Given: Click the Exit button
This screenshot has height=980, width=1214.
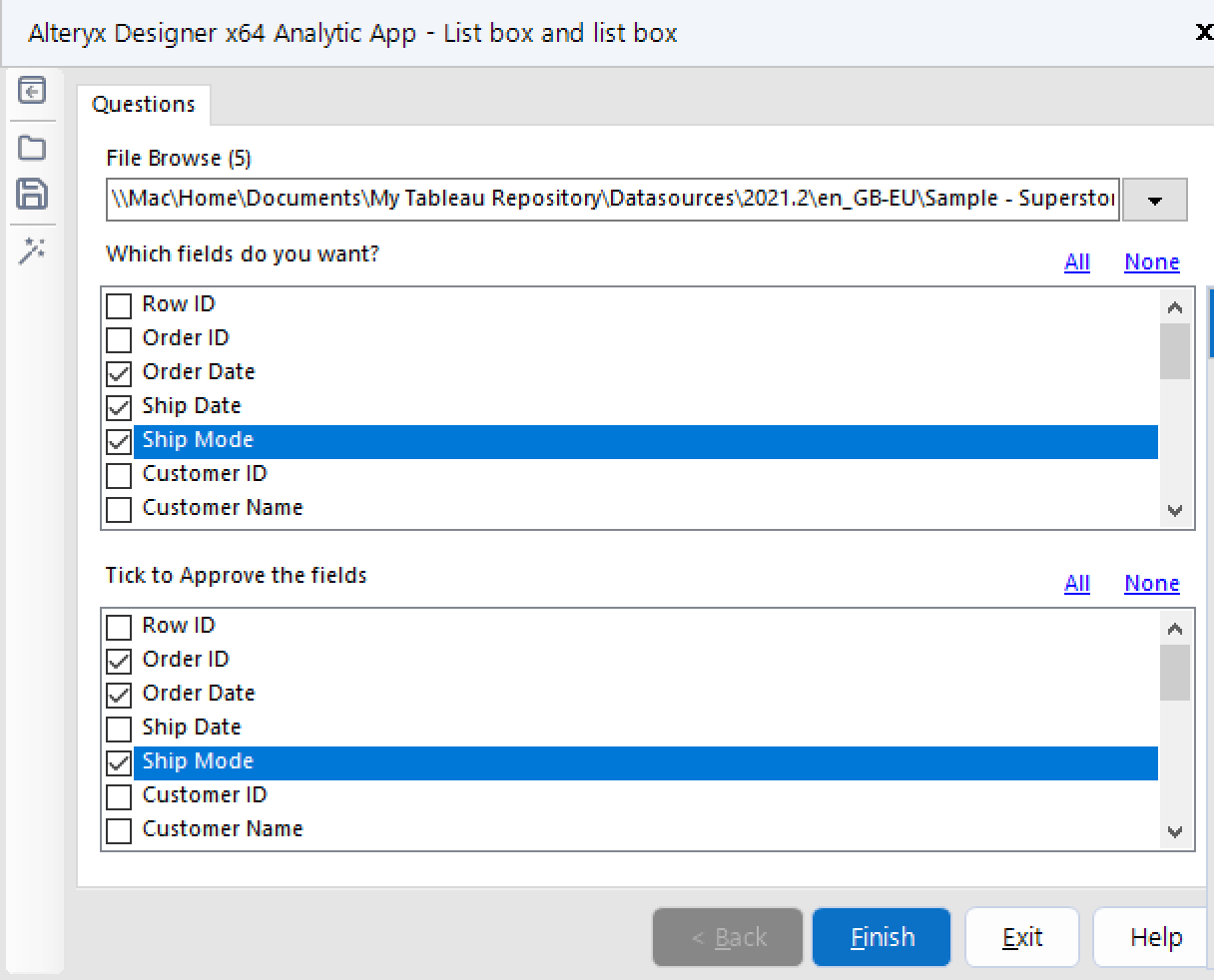Looking at the screenshot, I should point(1021,937).
